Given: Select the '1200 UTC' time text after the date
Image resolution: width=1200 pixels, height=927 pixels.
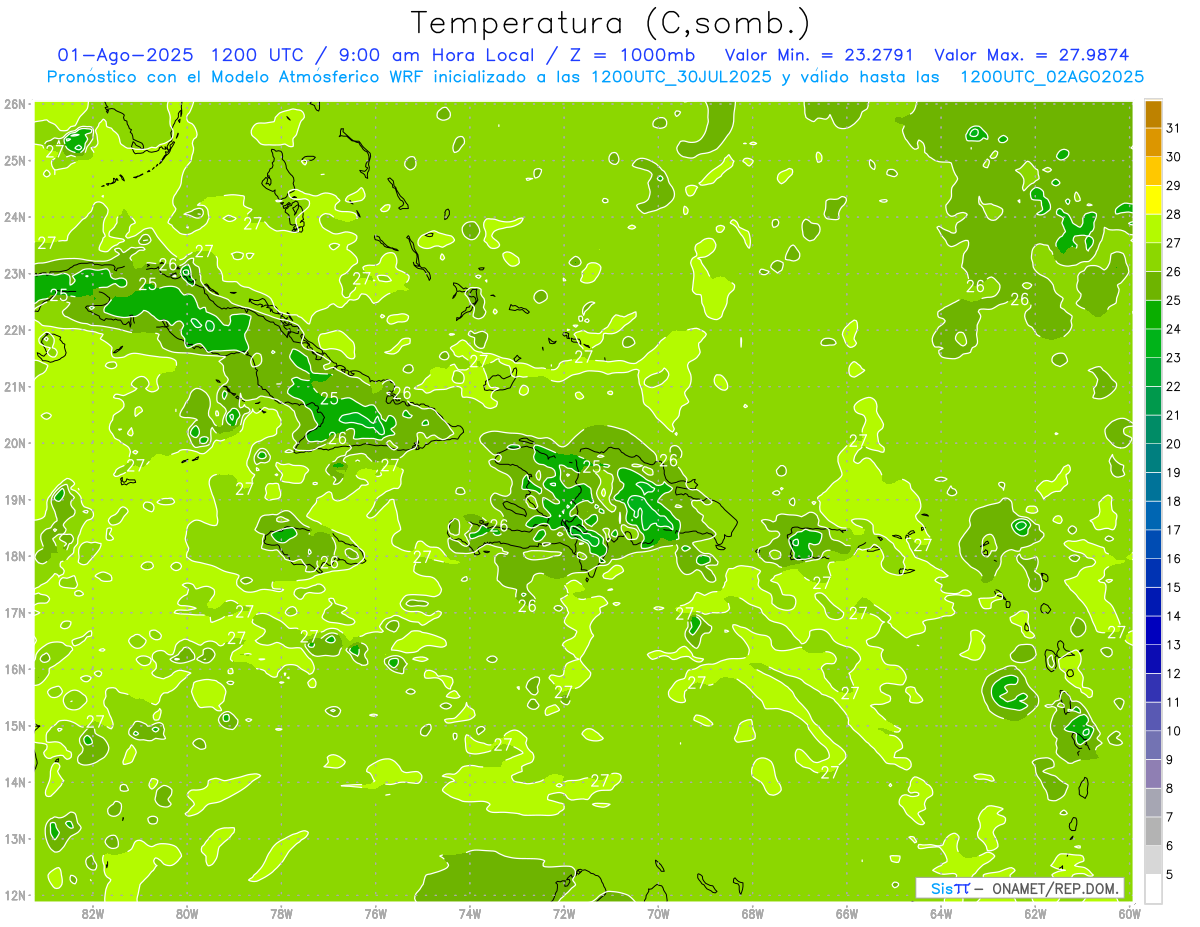Looking at the screenshot, I should pyautogui.click(x=260, y=55).
